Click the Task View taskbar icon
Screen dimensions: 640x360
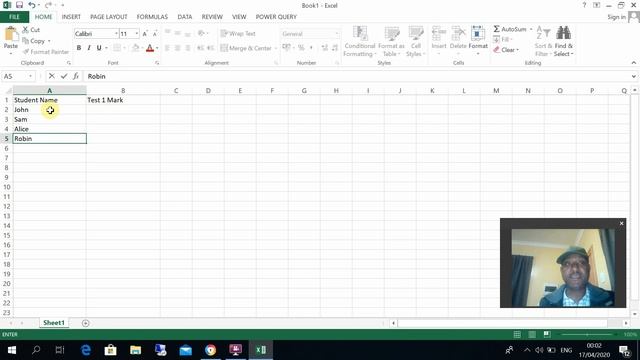tap(60, 350)
